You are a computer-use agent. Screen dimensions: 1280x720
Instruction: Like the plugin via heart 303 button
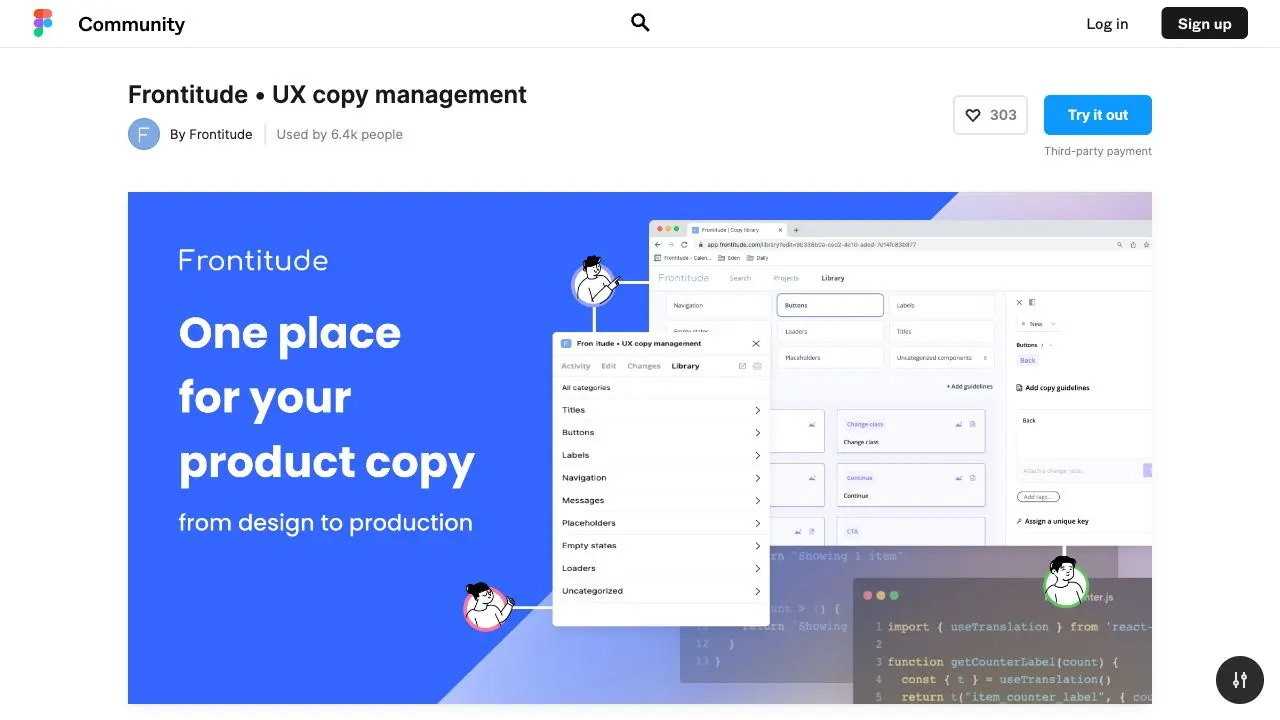tap(990, 115)
